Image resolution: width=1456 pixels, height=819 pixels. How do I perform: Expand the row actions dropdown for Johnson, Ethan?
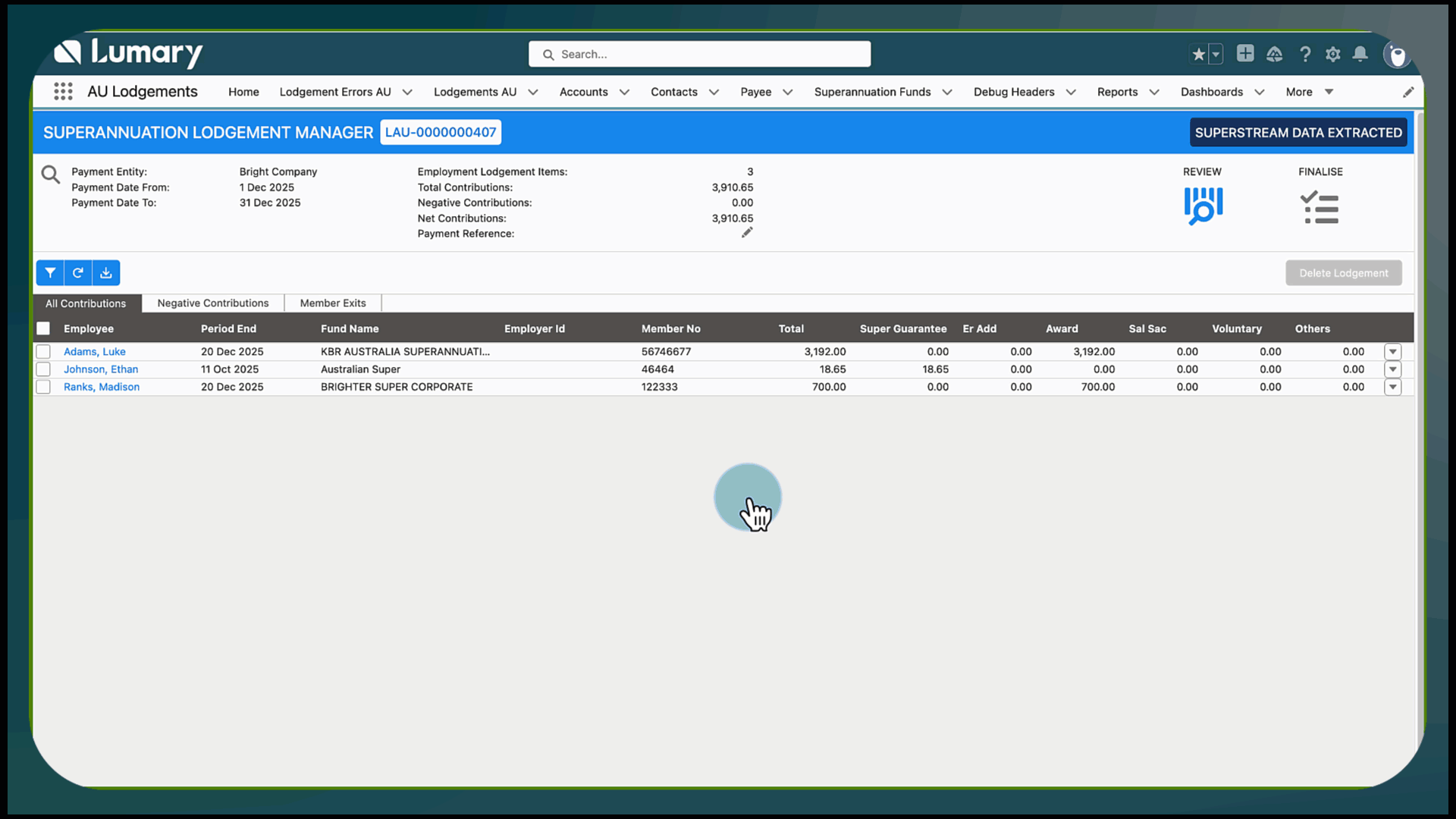1393,369
